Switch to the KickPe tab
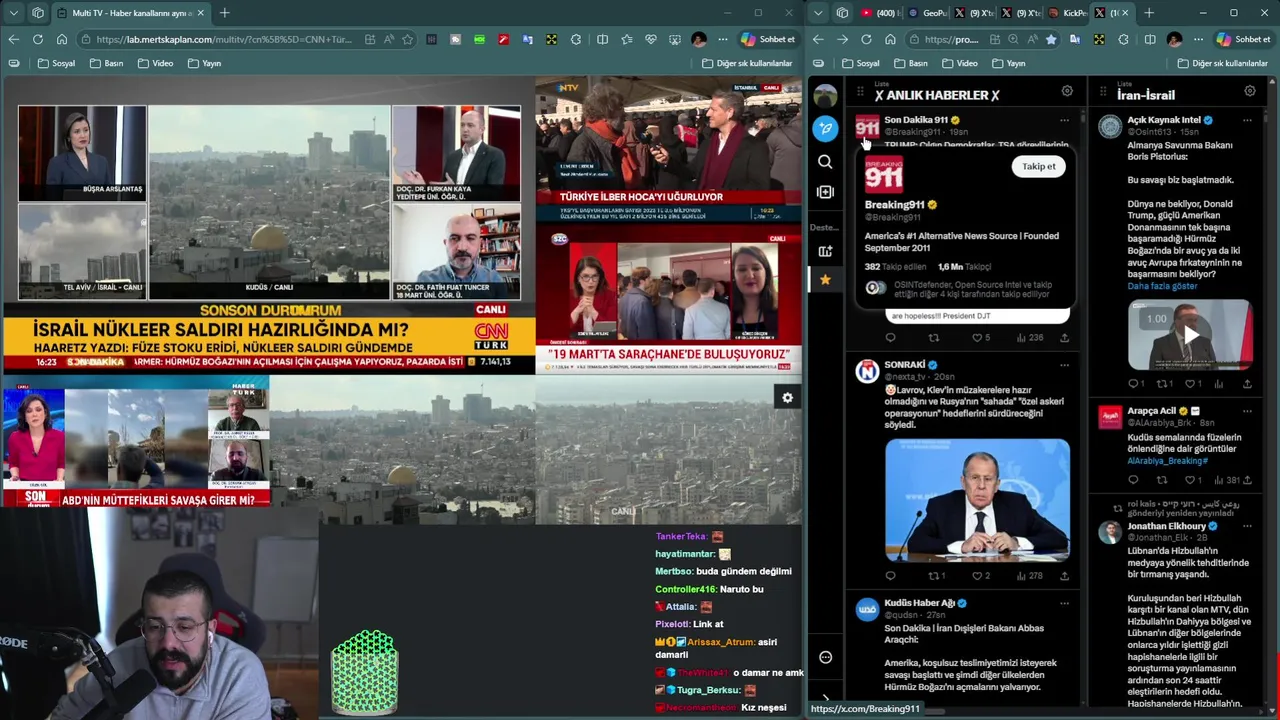Viewport: 1280px width, 720px height. (x=1068, y=13)
